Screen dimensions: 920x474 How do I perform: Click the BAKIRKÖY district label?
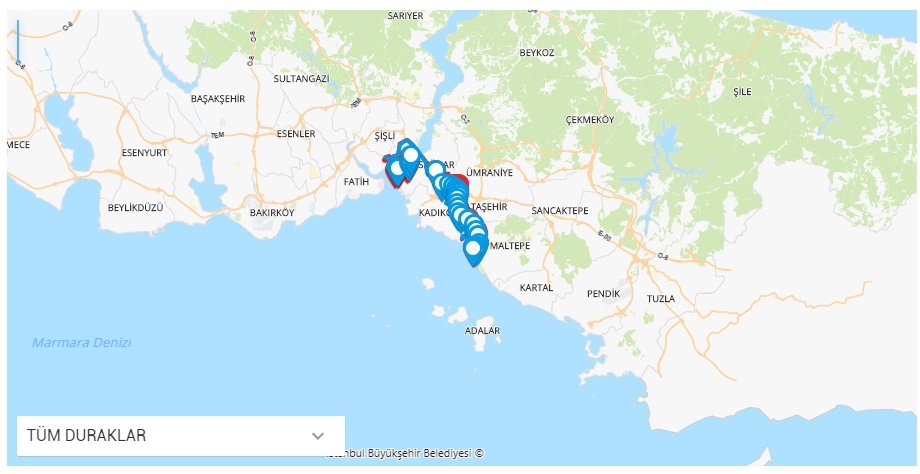(272, 213)
